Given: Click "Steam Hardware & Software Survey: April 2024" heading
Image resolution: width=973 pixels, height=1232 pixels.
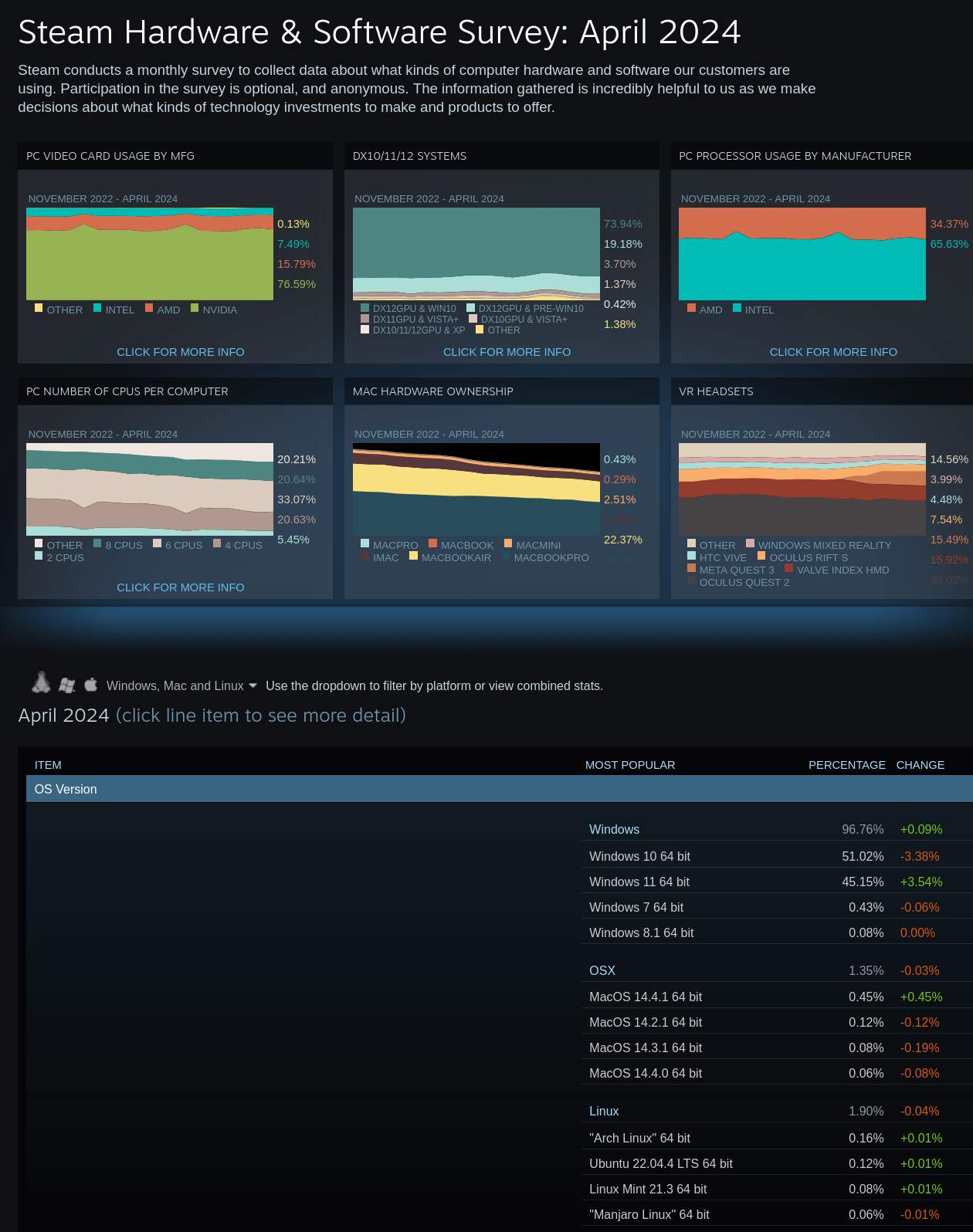Looking at the screenshot, I should coord(379,32).
